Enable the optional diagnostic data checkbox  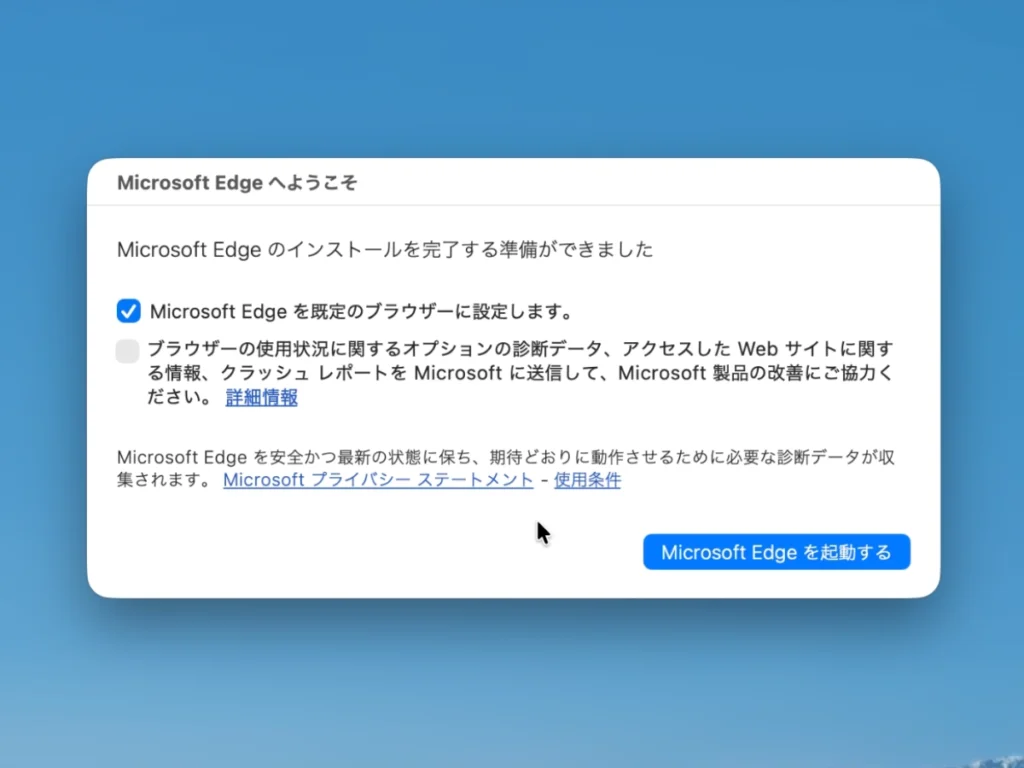(x=127, y=351)
